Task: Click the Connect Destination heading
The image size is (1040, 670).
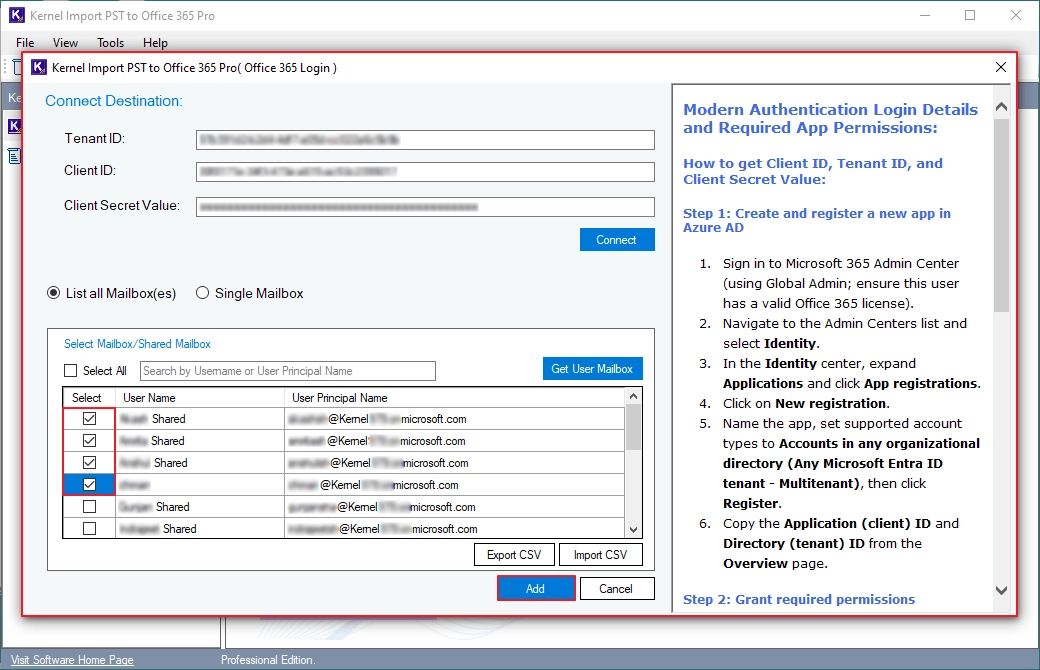Action: [113, 101]
